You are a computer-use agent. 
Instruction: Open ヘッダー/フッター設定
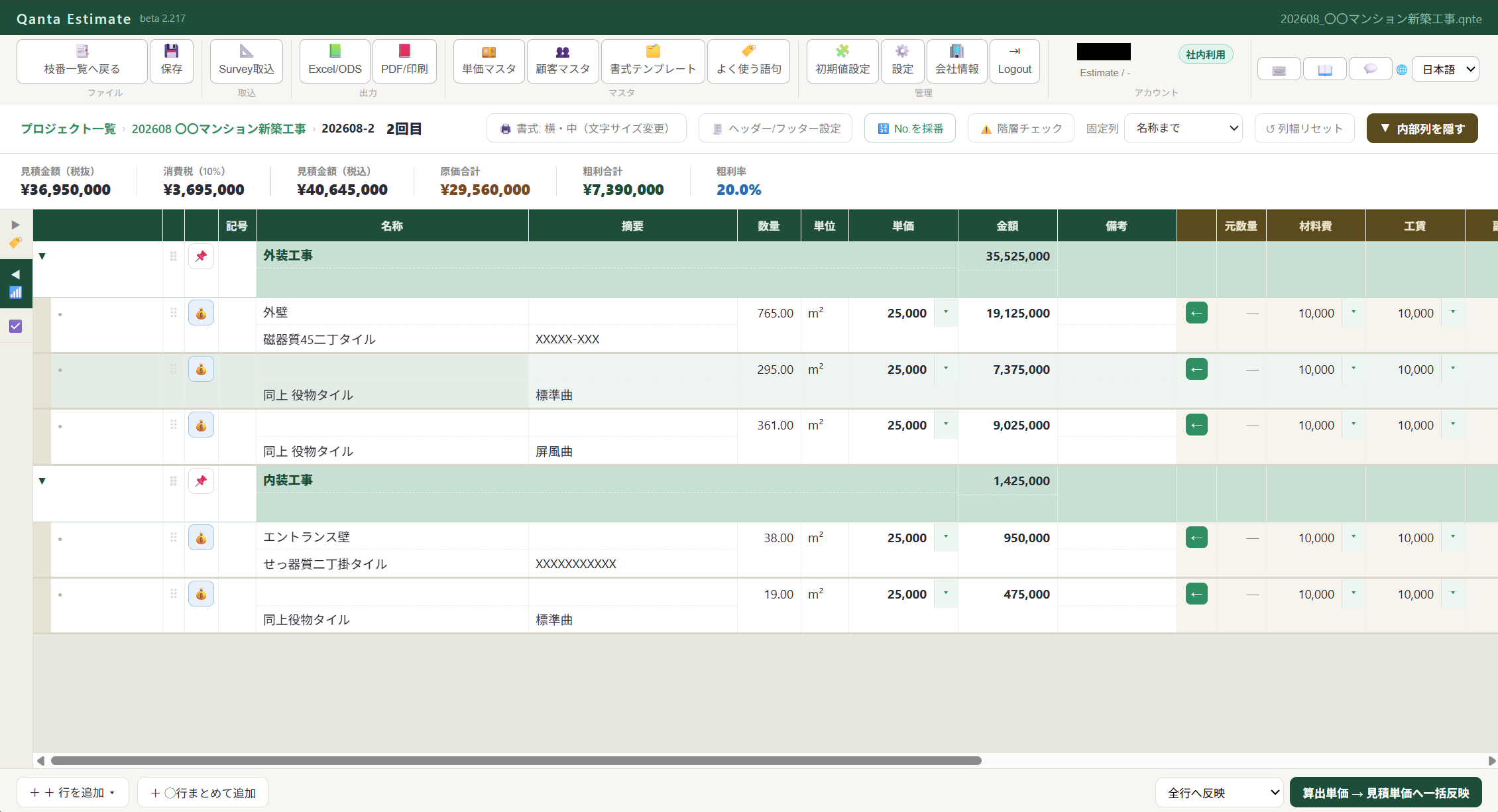pos(776,129)
